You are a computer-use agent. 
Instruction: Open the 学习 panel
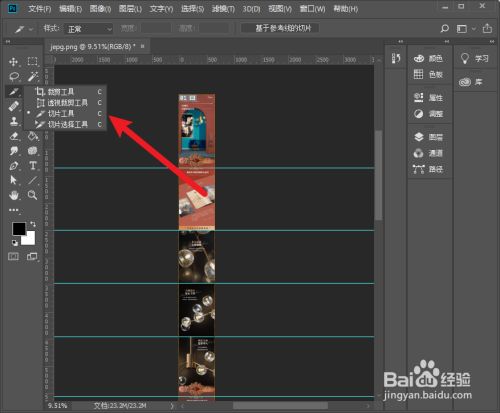[474, 59]
